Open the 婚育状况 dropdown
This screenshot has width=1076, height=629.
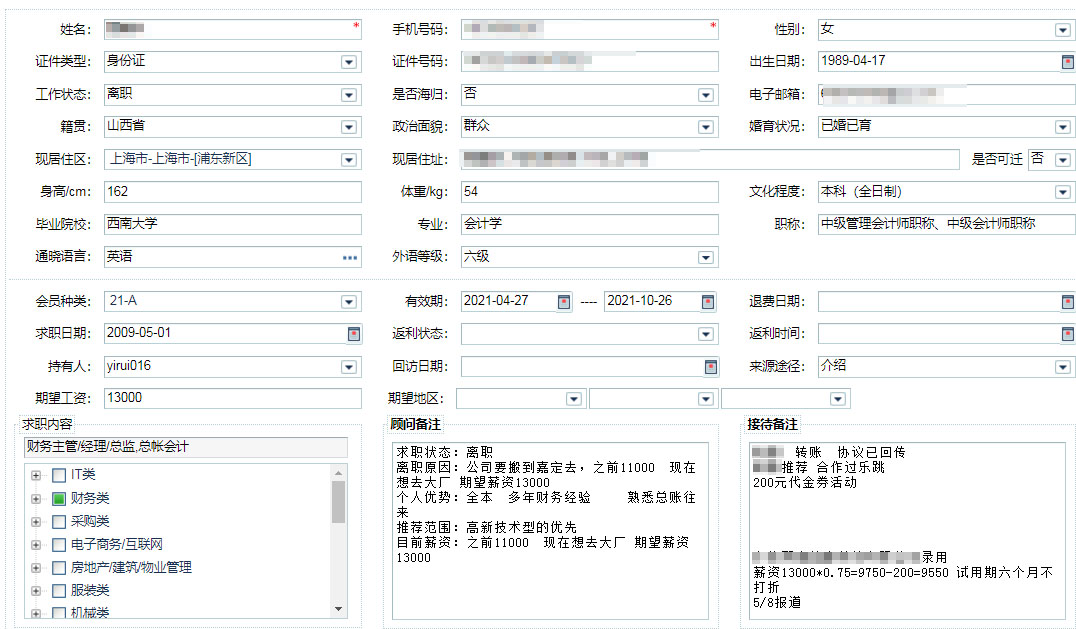1062,127
